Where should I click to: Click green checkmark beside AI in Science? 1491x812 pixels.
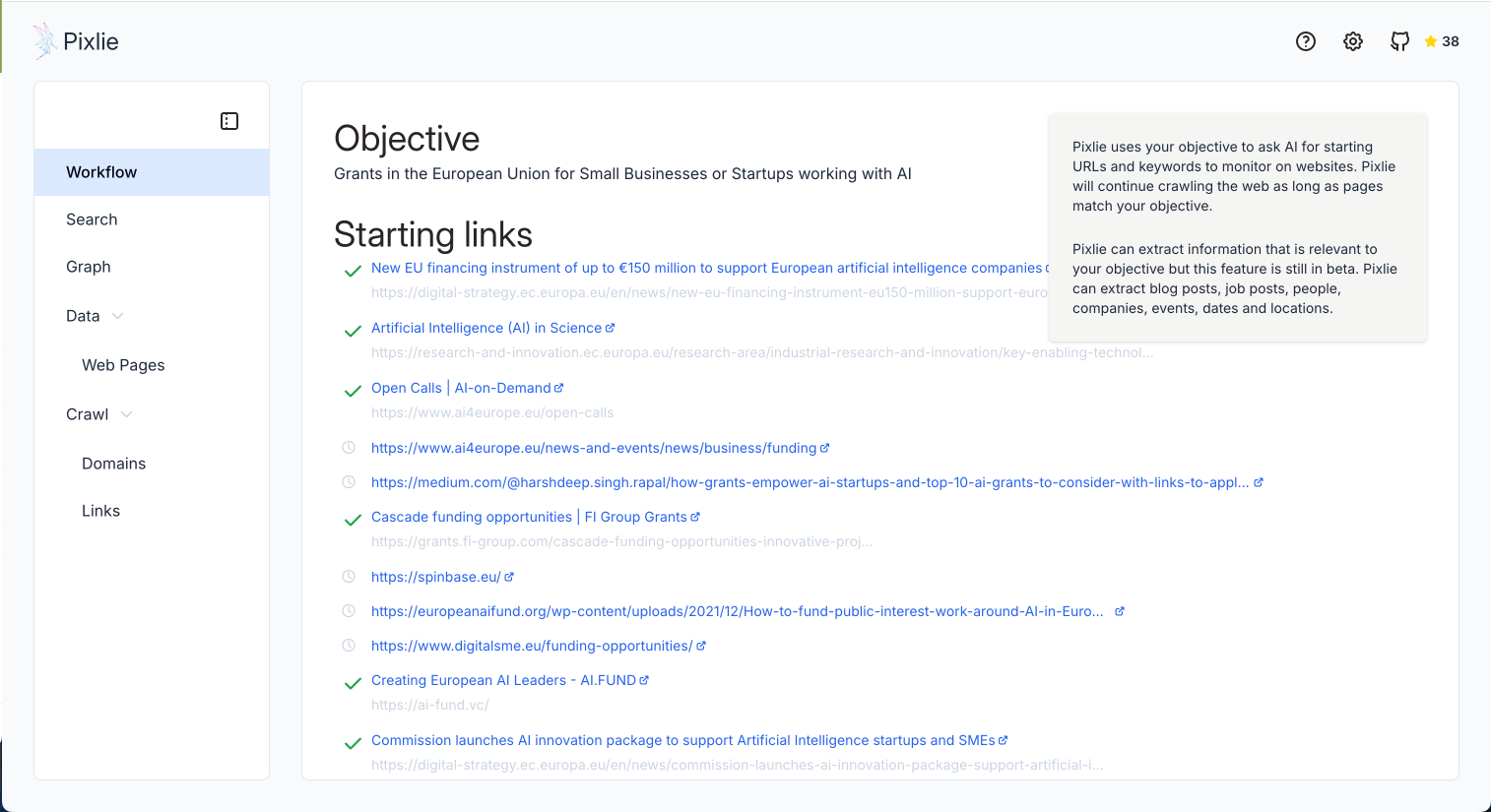pos(353,331)
